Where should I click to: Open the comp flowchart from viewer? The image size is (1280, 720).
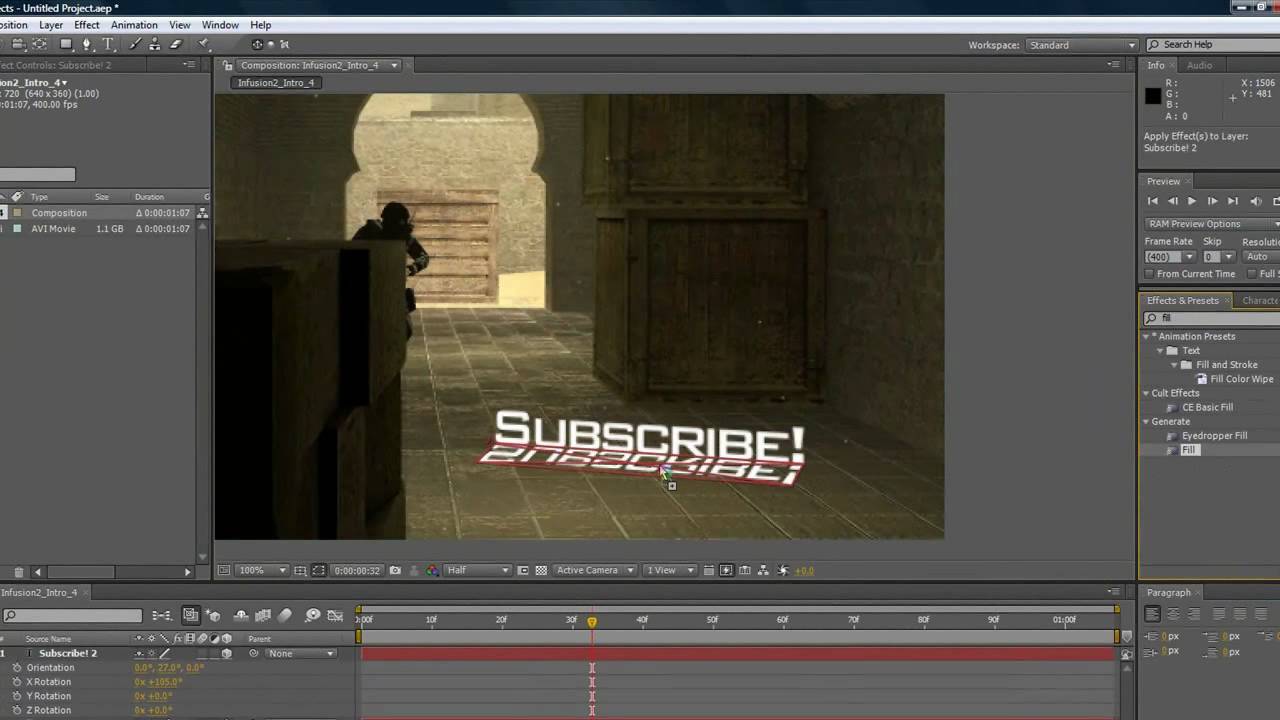pos(763,570)
